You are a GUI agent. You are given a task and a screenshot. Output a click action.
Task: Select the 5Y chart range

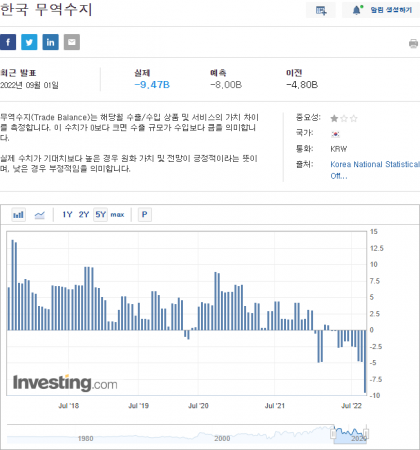[100, 214]
